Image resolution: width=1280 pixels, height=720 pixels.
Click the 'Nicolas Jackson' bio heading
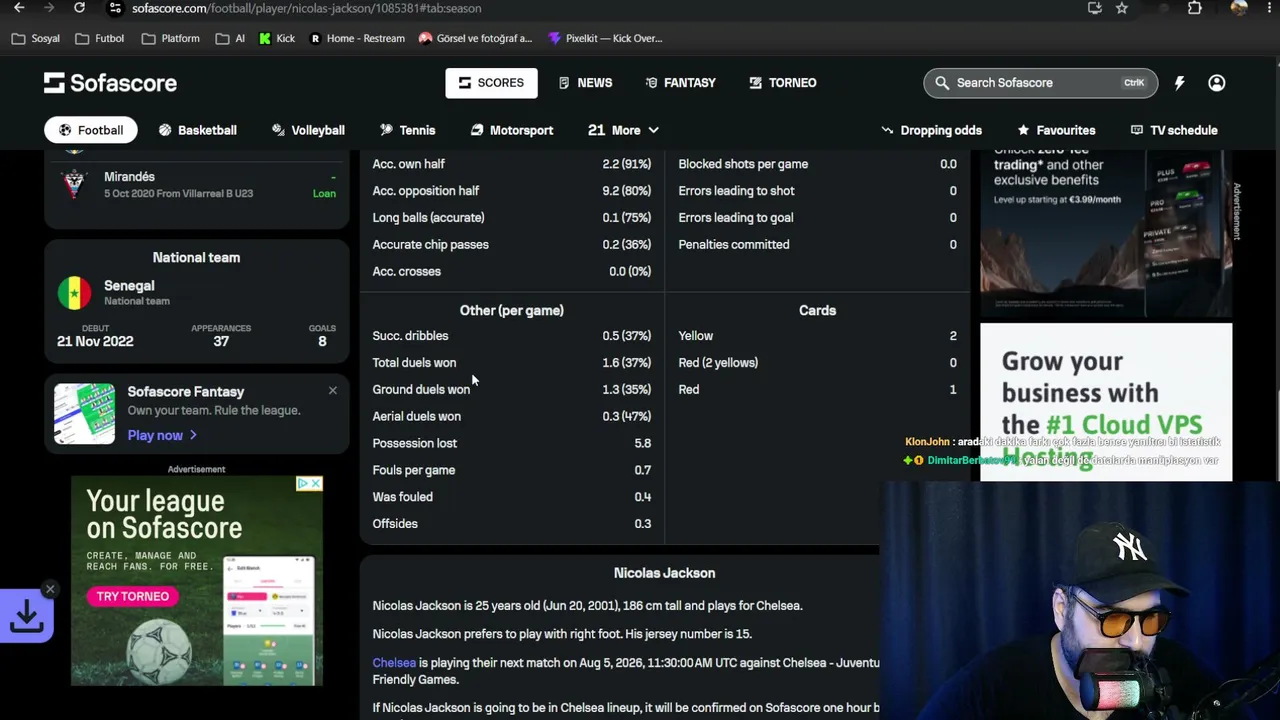pos(665,573)
